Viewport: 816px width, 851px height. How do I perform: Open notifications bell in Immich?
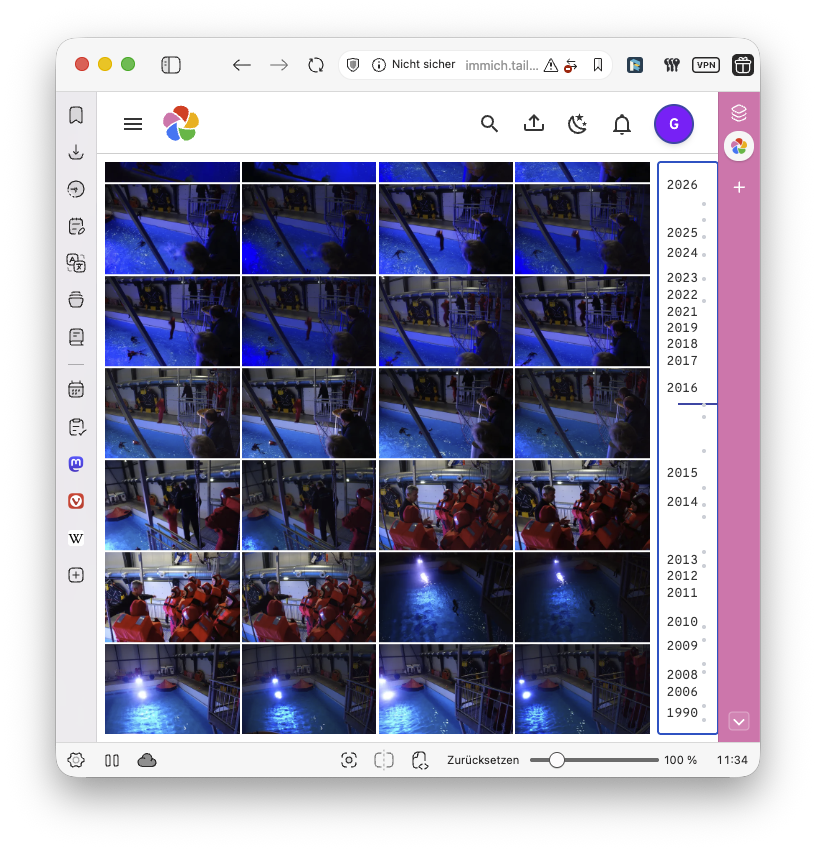click(622, 124)
